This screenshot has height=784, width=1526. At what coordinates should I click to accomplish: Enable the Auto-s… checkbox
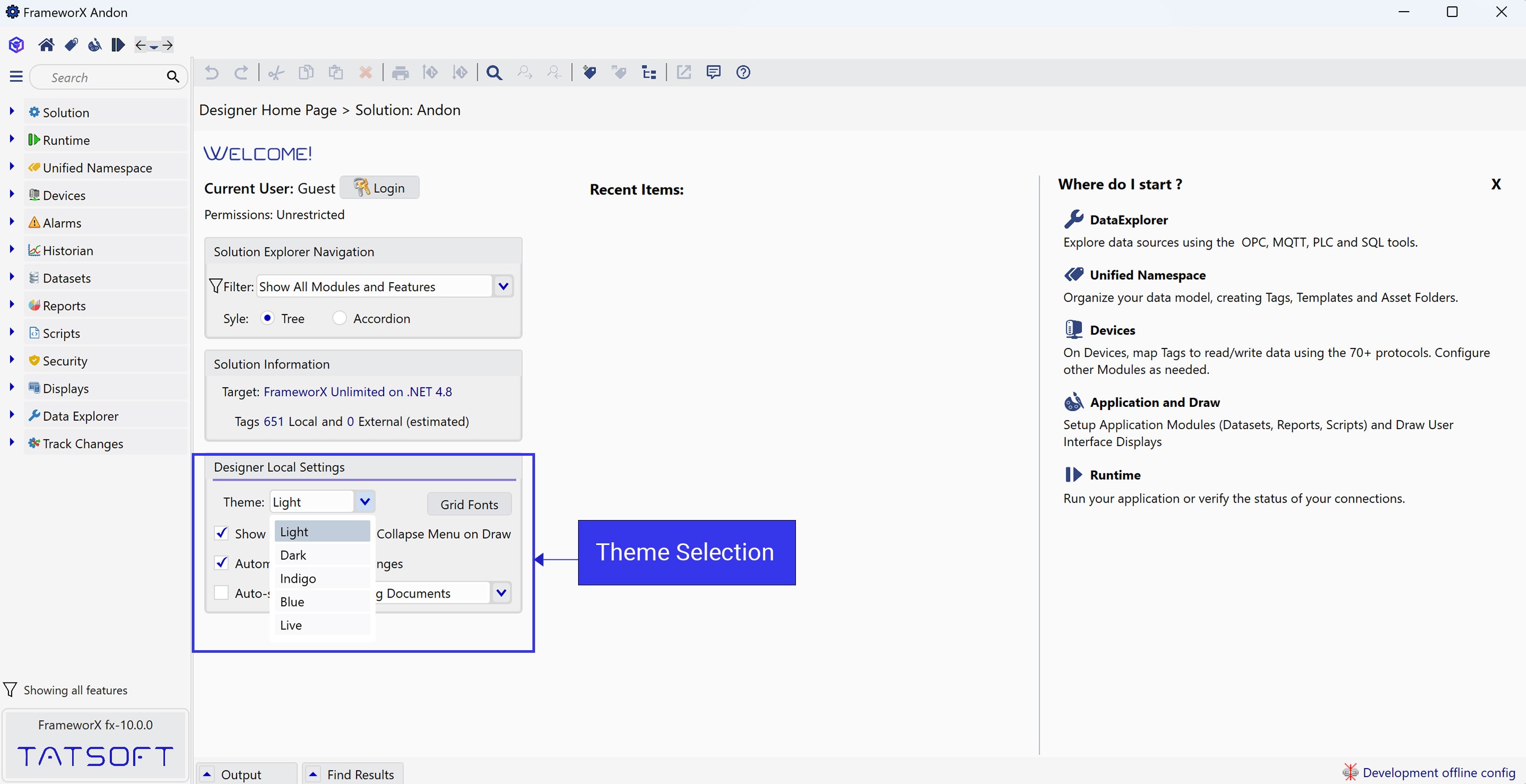point(221,592)
